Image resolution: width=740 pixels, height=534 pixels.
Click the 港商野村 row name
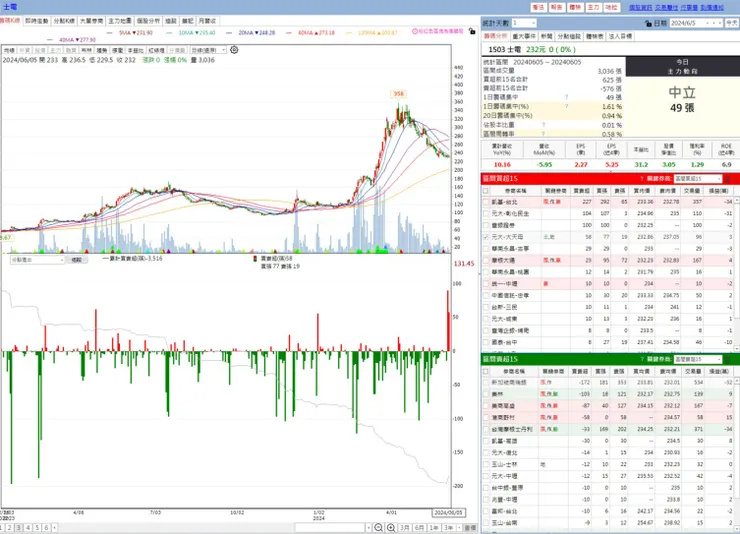point(503,417)
